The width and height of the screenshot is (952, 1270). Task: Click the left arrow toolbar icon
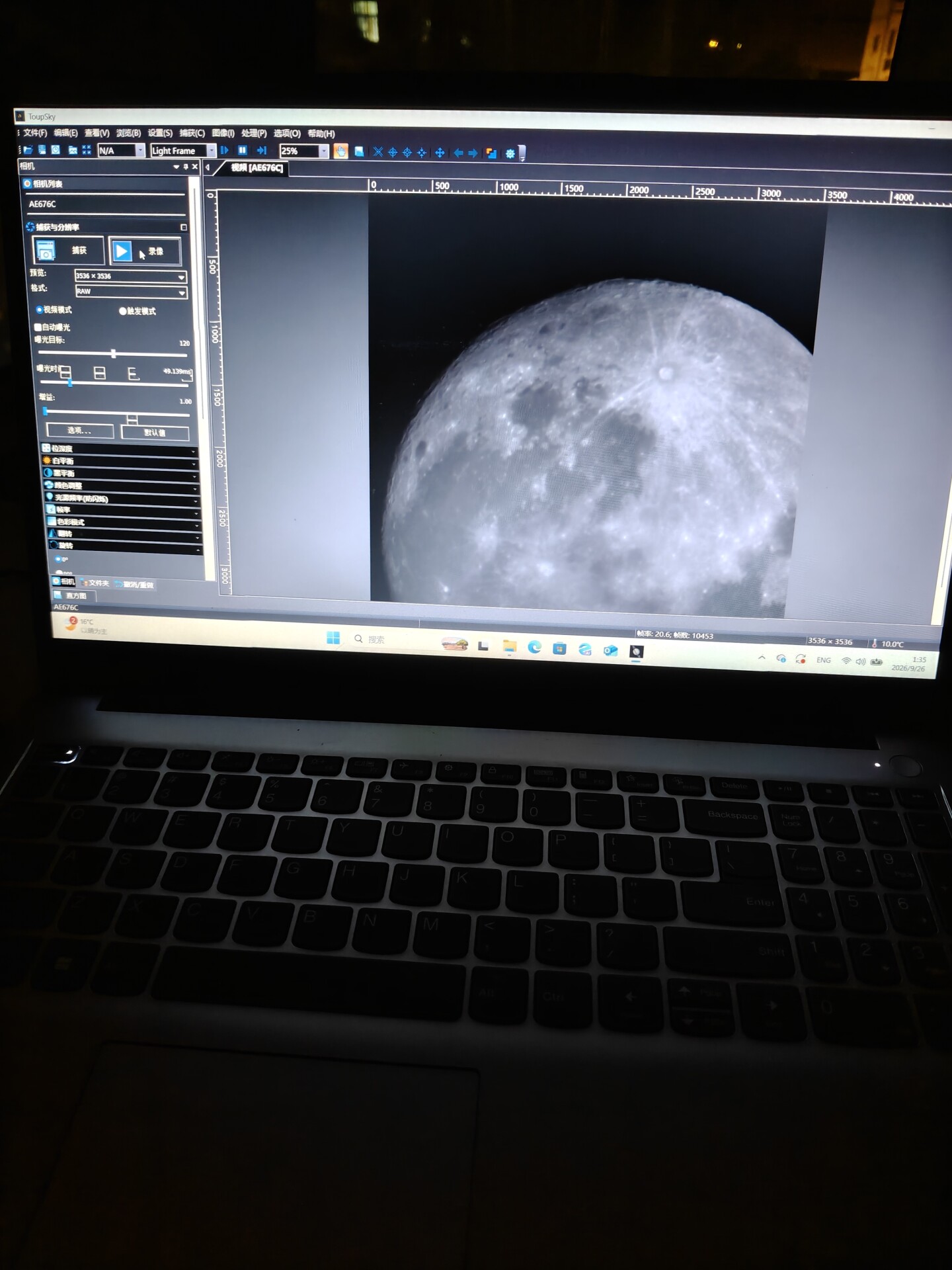tap(458, 153)
